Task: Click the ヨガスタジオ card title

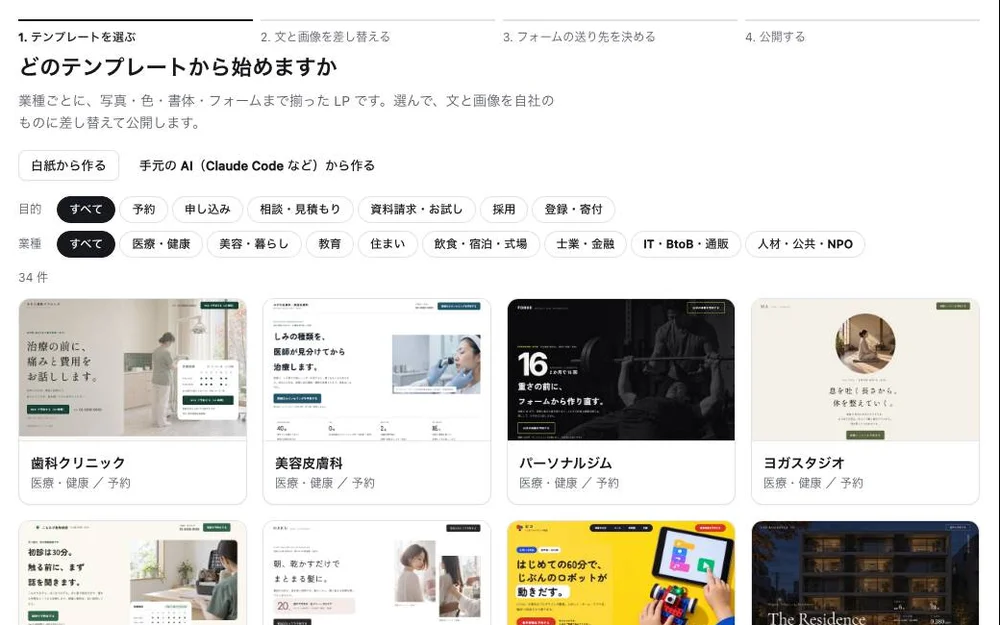Action: pyautogui.click(x=804, y=463)
